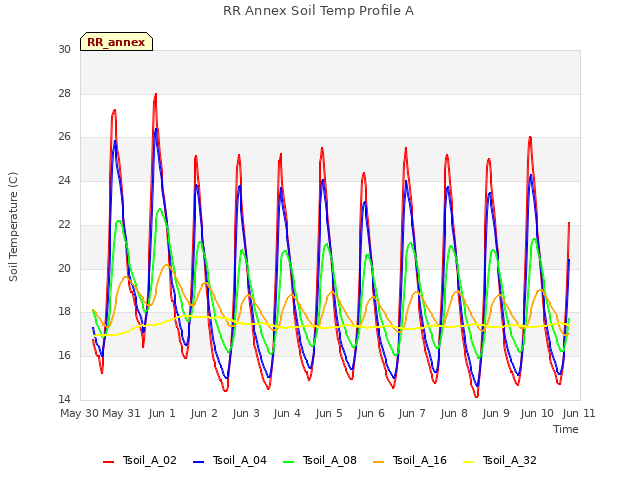Click the blue curve peak near May 31
This screenshot has height=480, width=640.
(115, 141)
